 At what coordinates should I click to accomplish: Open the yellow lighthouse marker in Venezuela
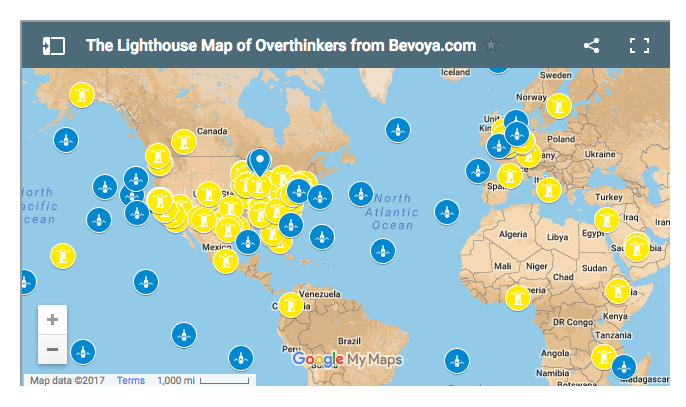coord(290,303)
